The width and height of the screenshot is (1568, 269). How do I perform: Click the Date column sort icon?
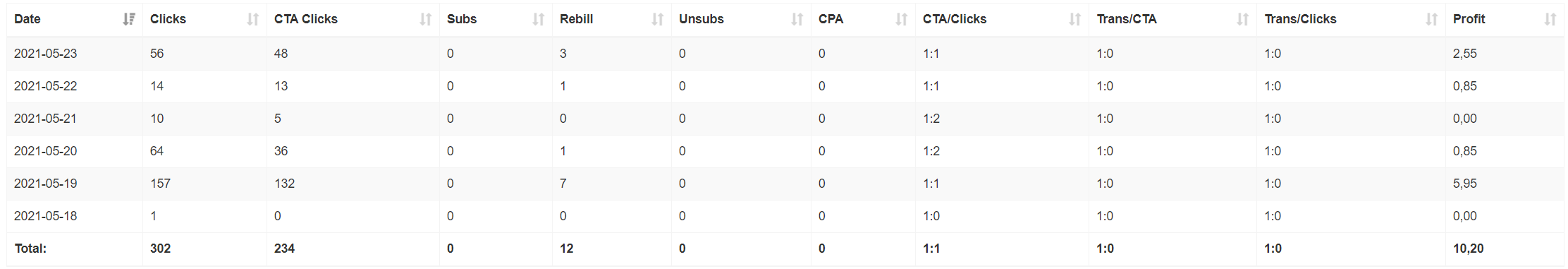128,19
